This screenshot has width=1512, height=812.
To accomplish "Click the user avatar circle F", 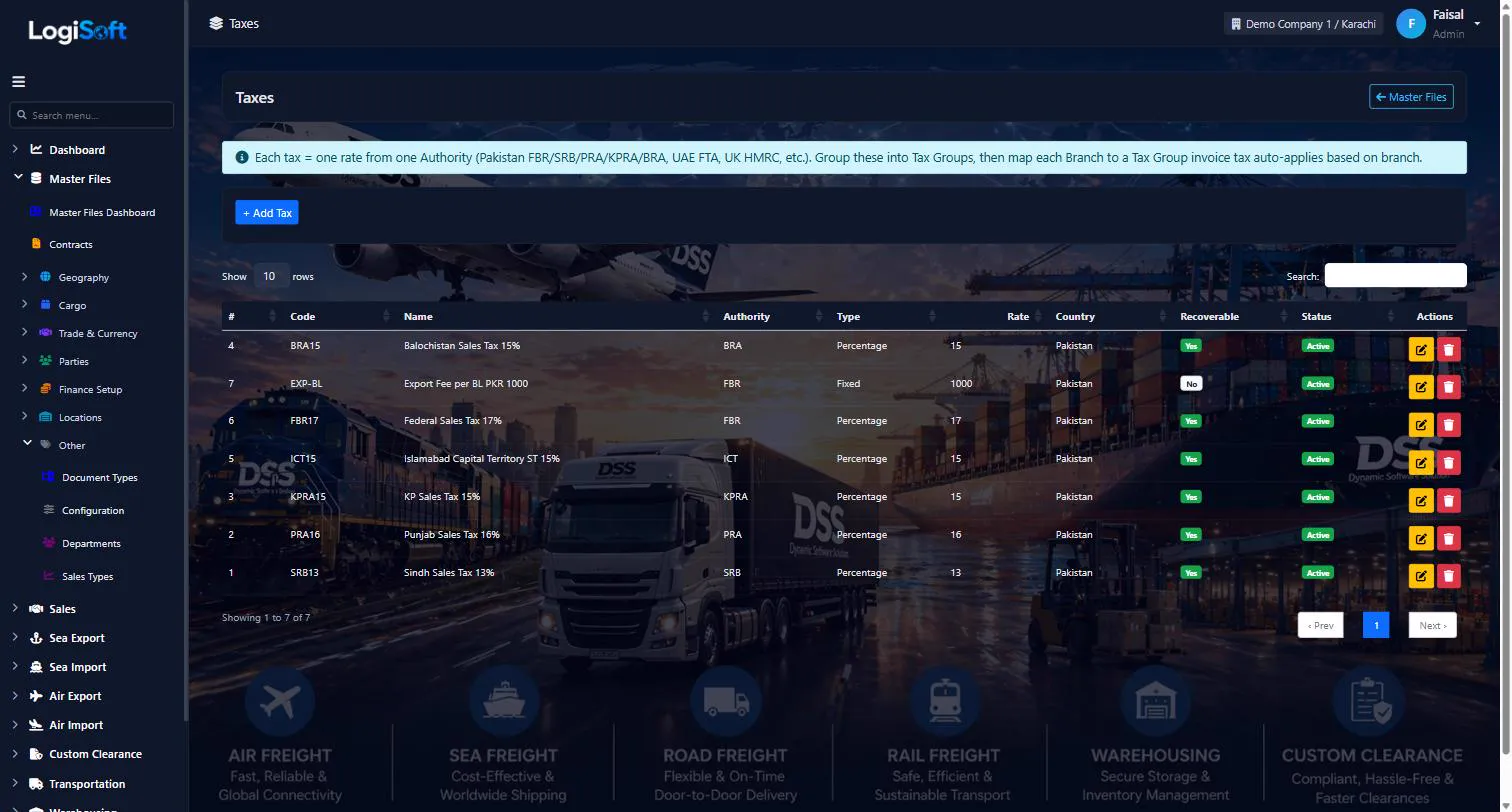I will coord(1411,24).
